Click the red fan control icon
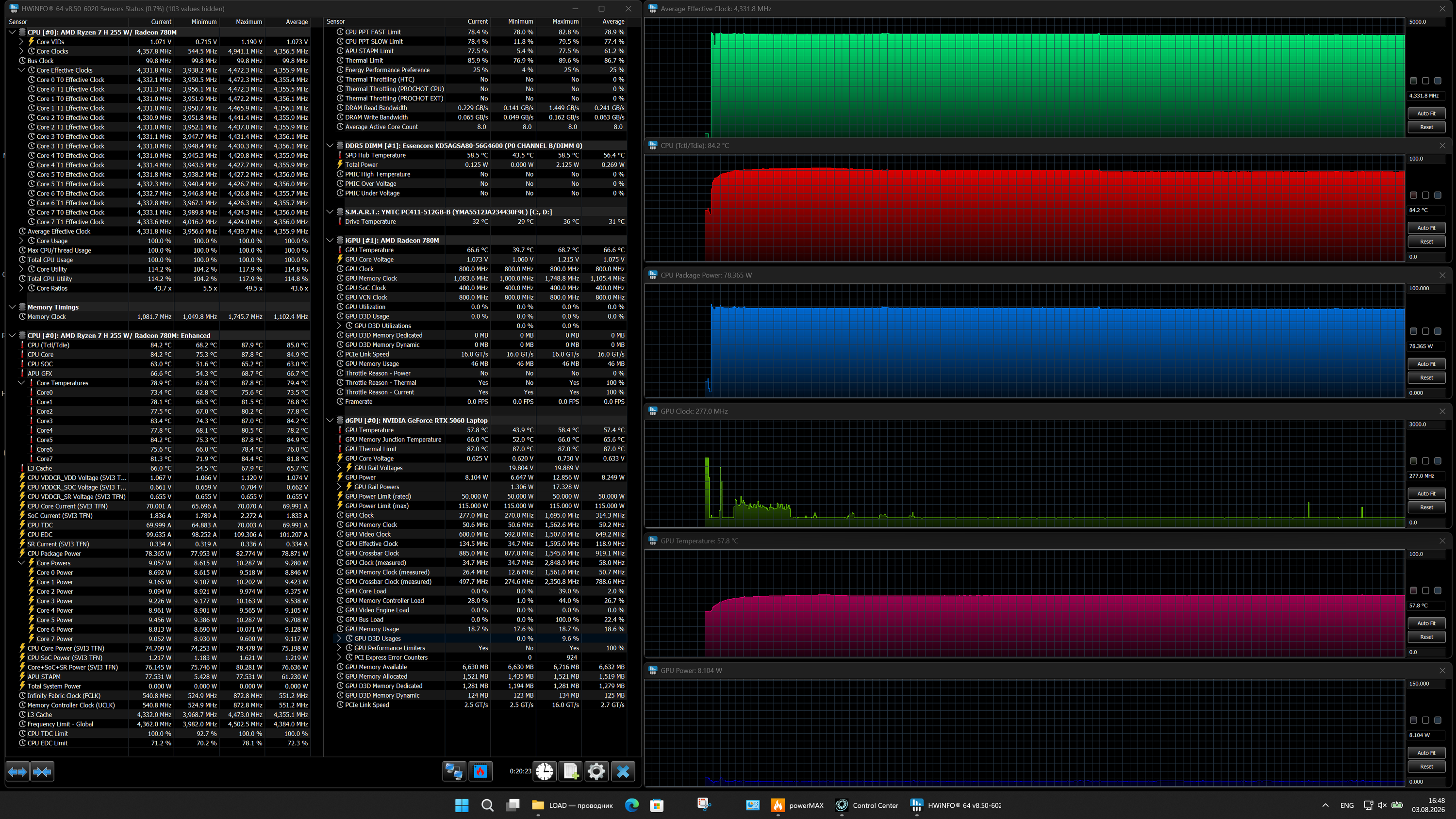 [x=480, y=771]
